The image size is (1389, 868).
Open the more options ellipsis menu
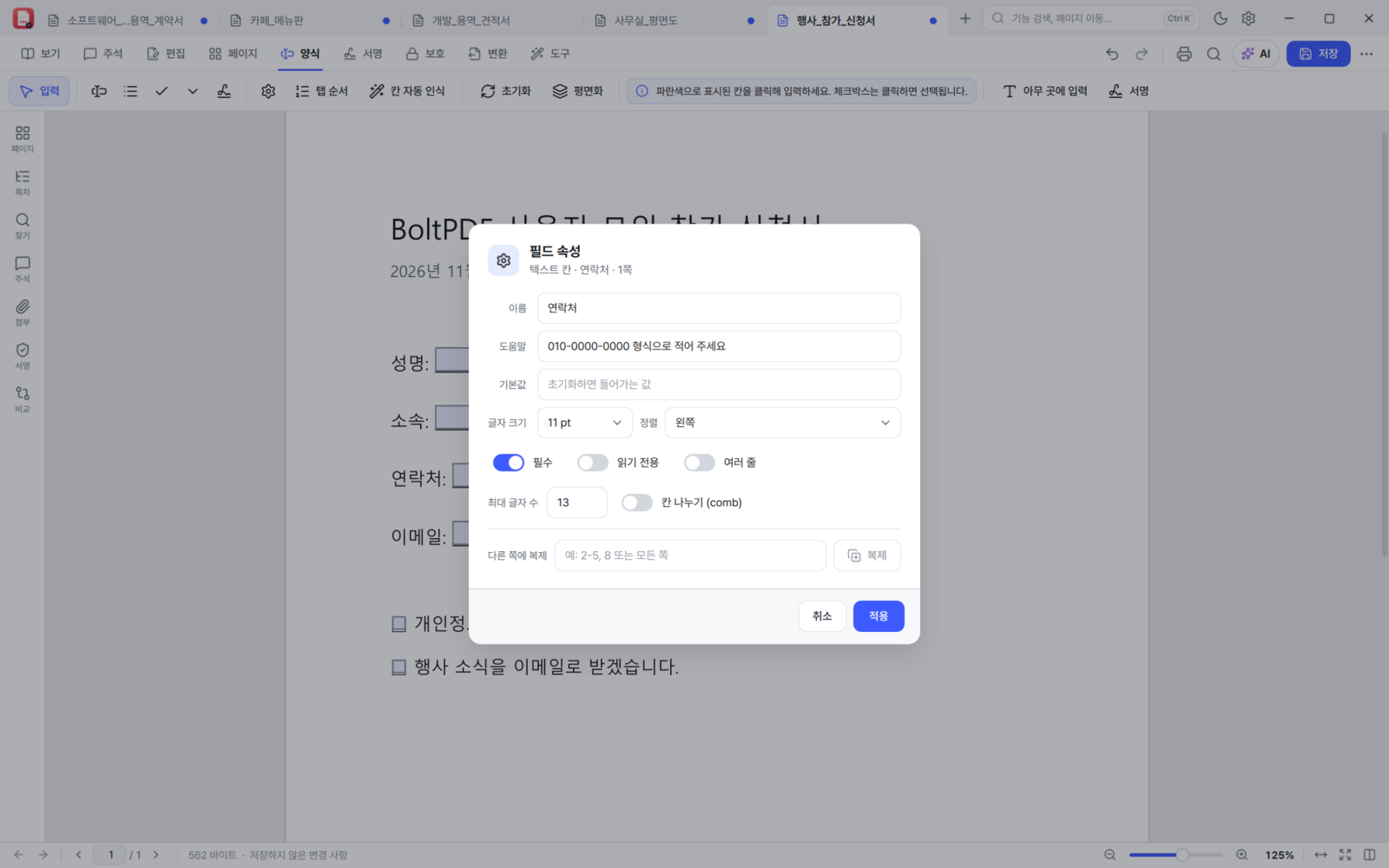(1366, 54)
